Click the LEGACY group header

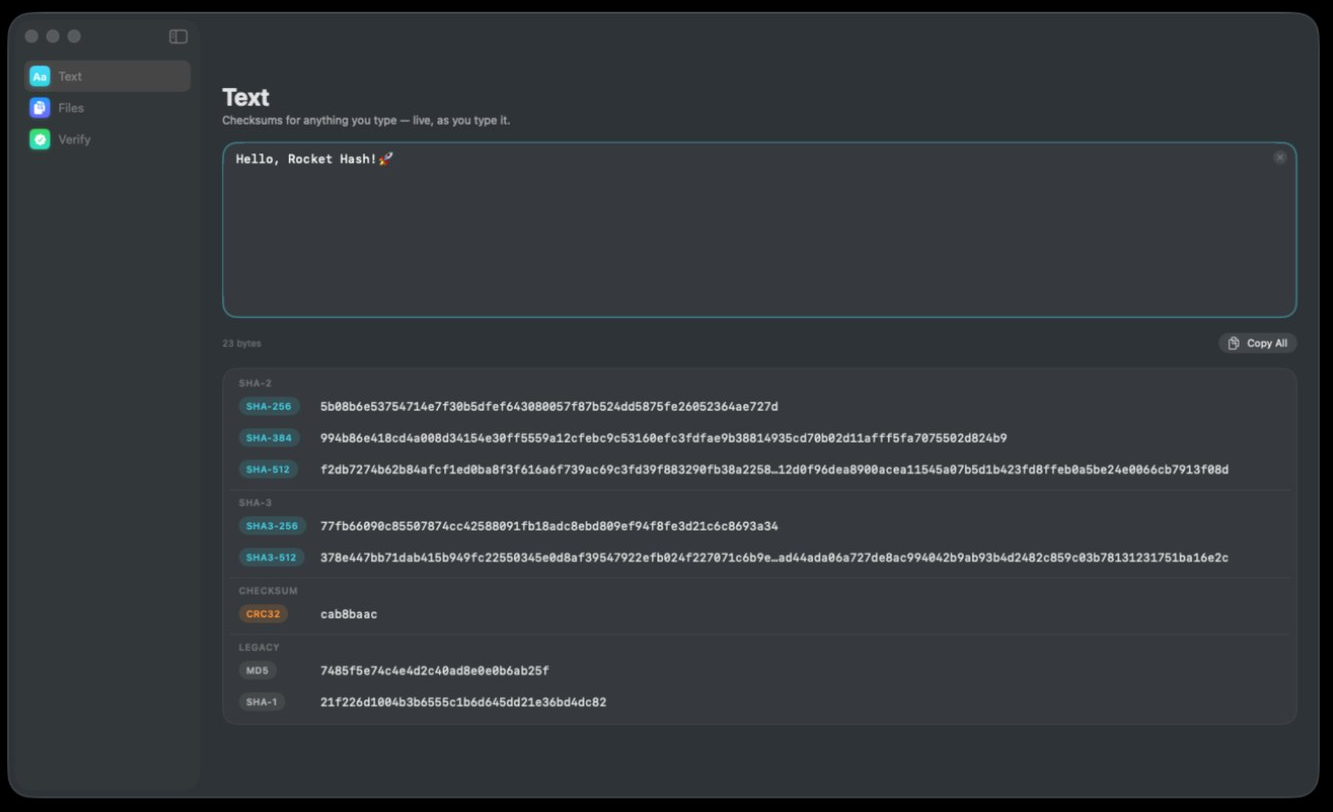[259, 647]
